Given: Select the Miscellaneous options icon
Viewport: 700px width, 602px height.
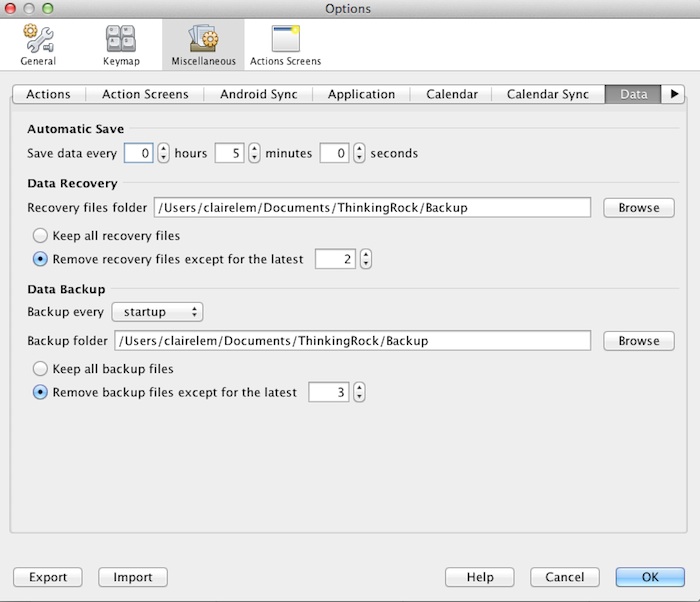Looking at the screenshot, I should pos(202,45).
